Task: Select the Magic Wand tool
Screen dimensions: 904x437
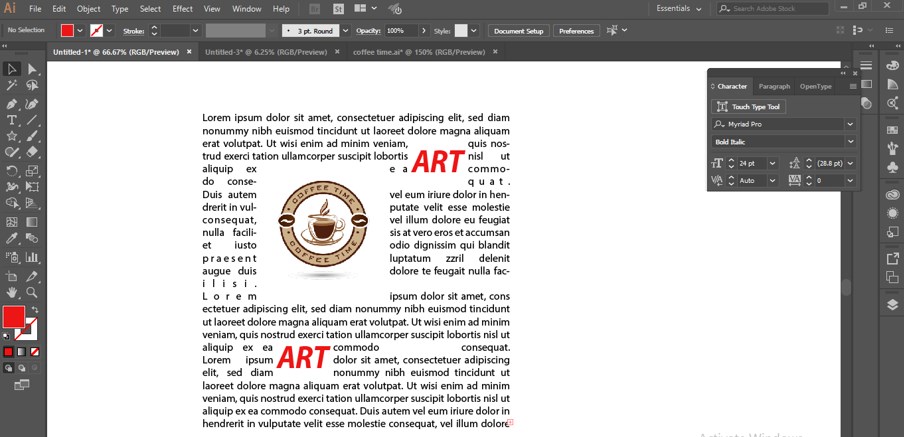Action: [12, 86]
